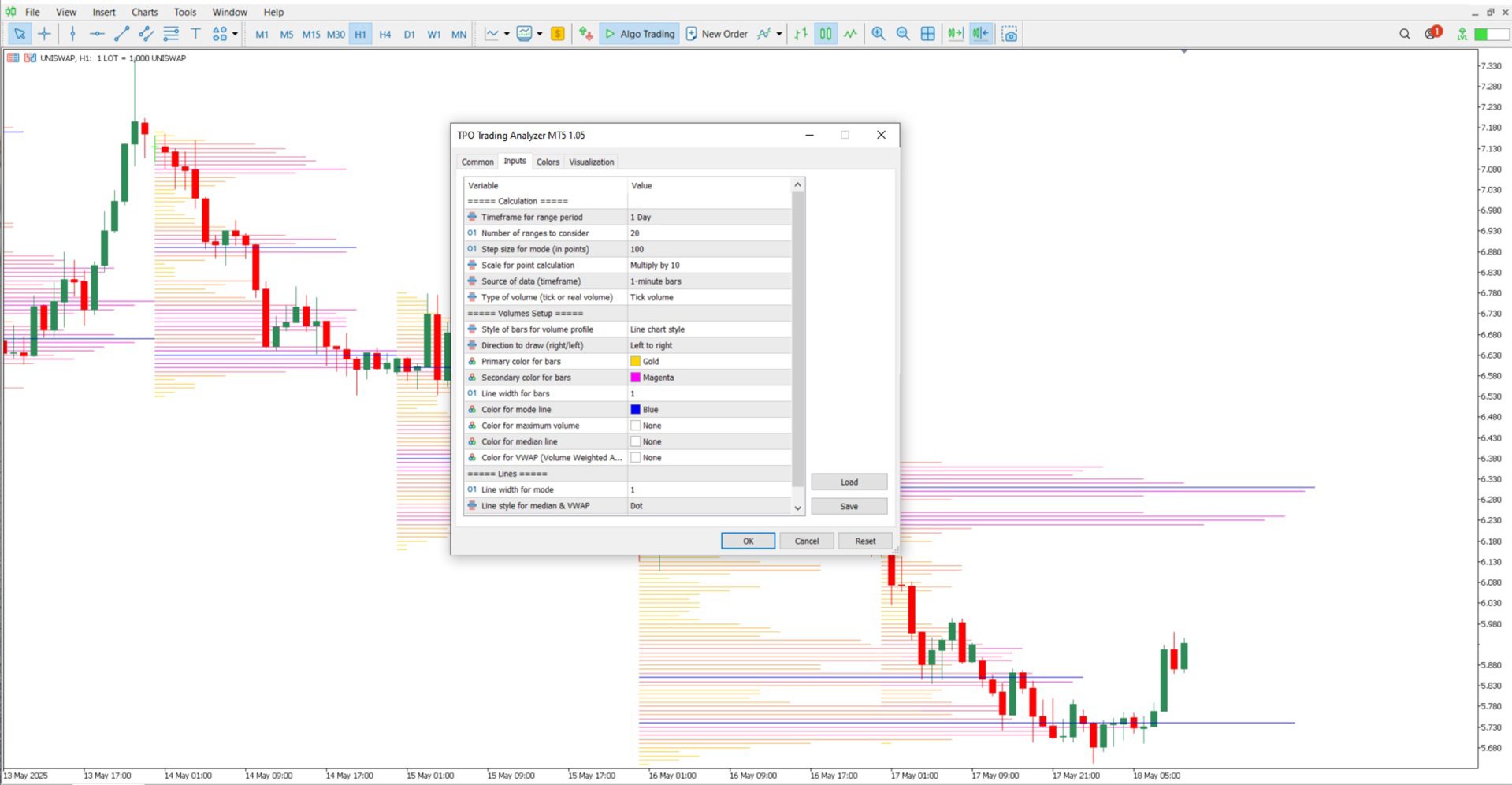The height and width of the screenshot is (785, 1512).
Task: Open Style of bars value Line chart style
Action: click(x=709, y=329)
